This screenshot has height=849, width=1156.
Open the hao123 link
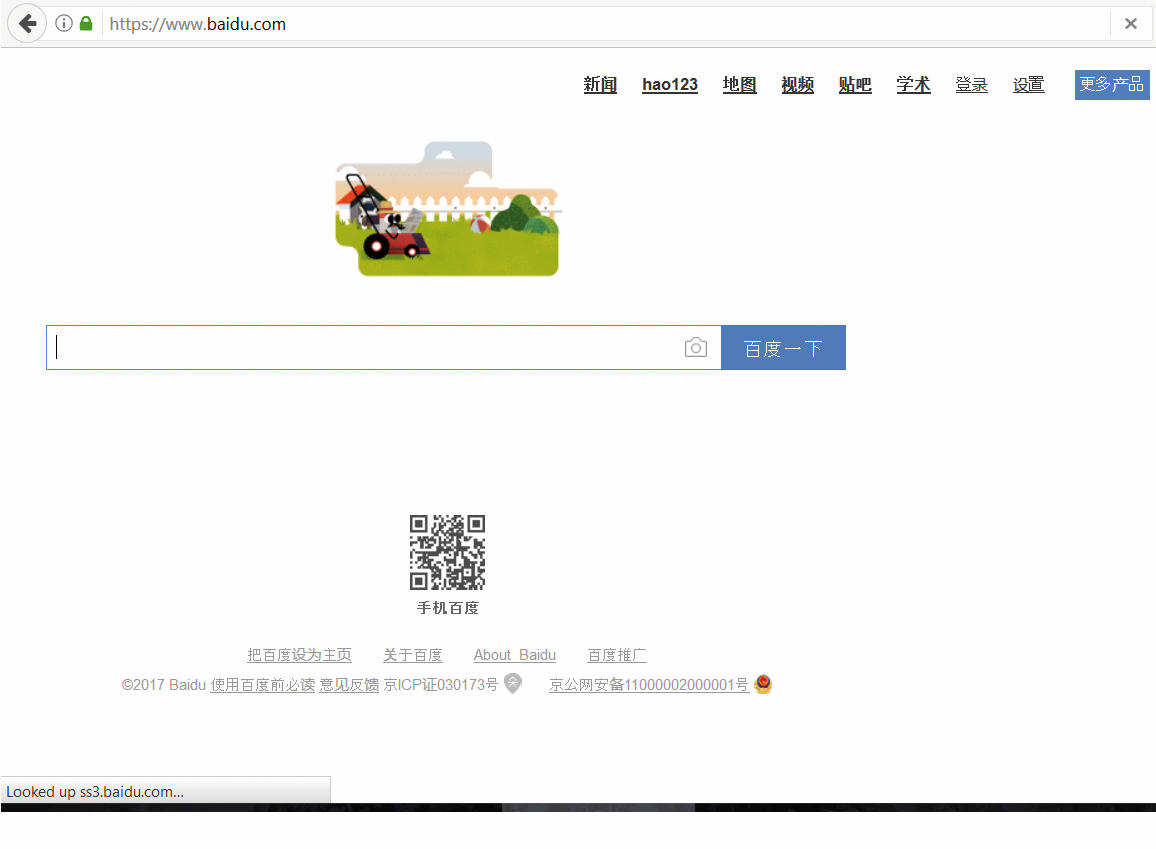coord(669,85)
